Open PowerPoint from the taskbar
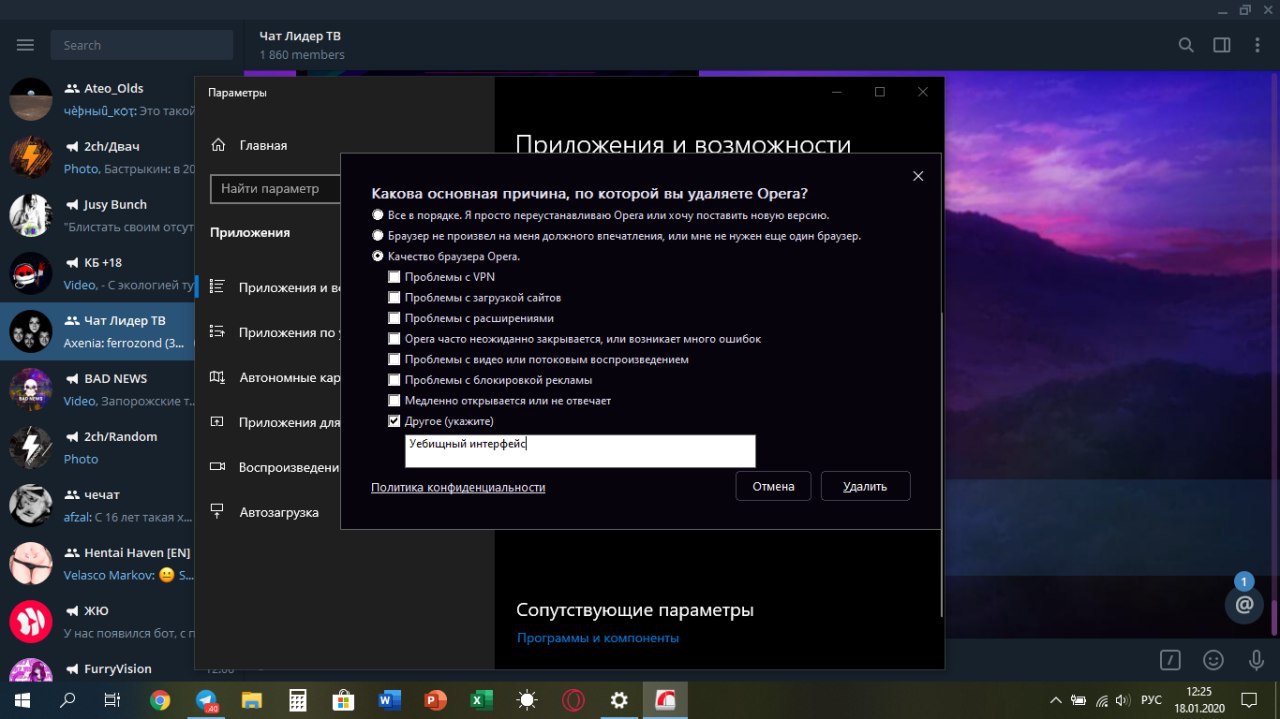Screen dimensions: 1280x719 [435, 700]
